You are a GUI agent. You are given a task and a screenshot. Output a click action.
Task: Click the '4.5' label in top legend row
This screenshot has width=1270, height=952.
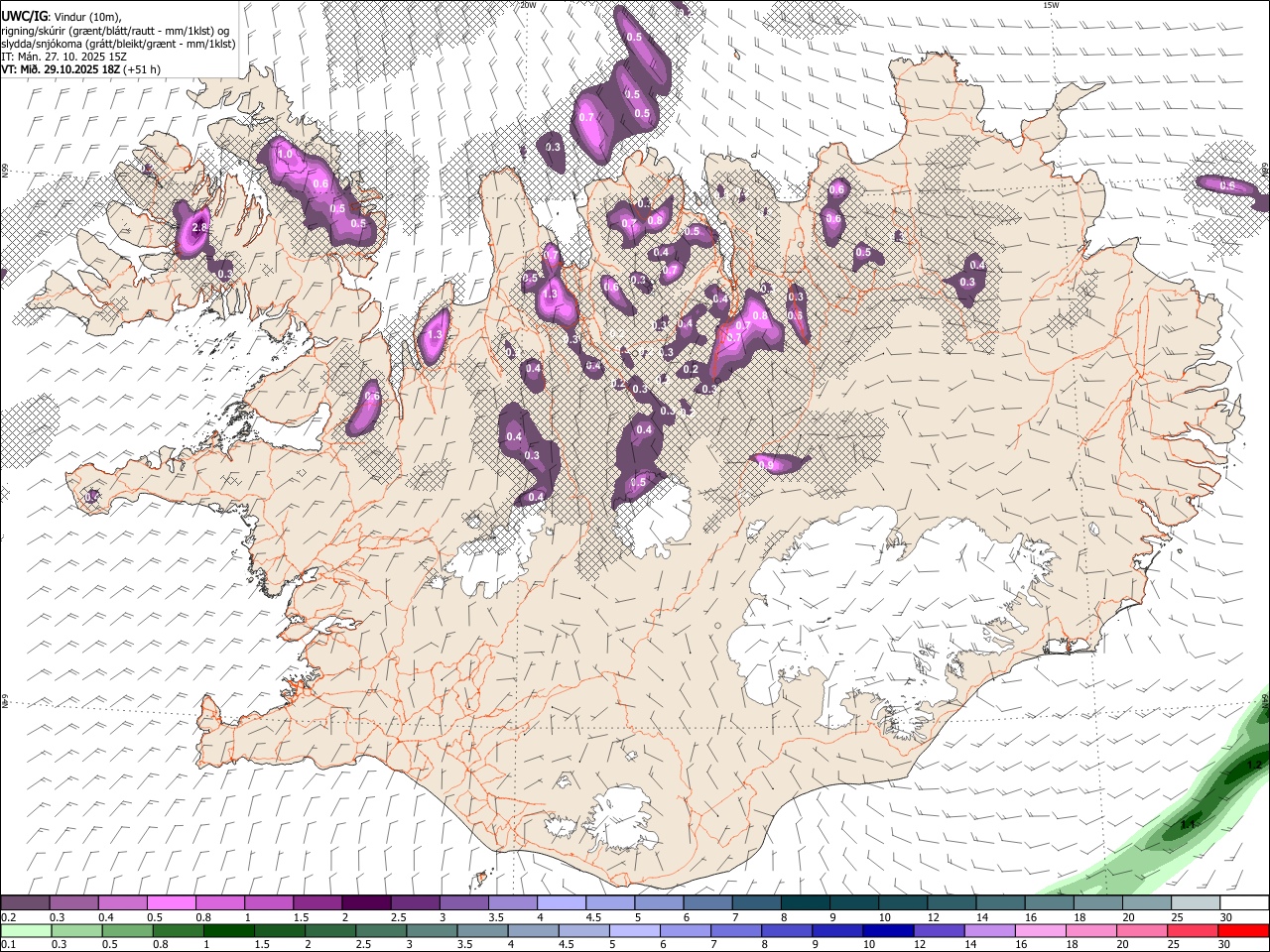tap(593, 917)
